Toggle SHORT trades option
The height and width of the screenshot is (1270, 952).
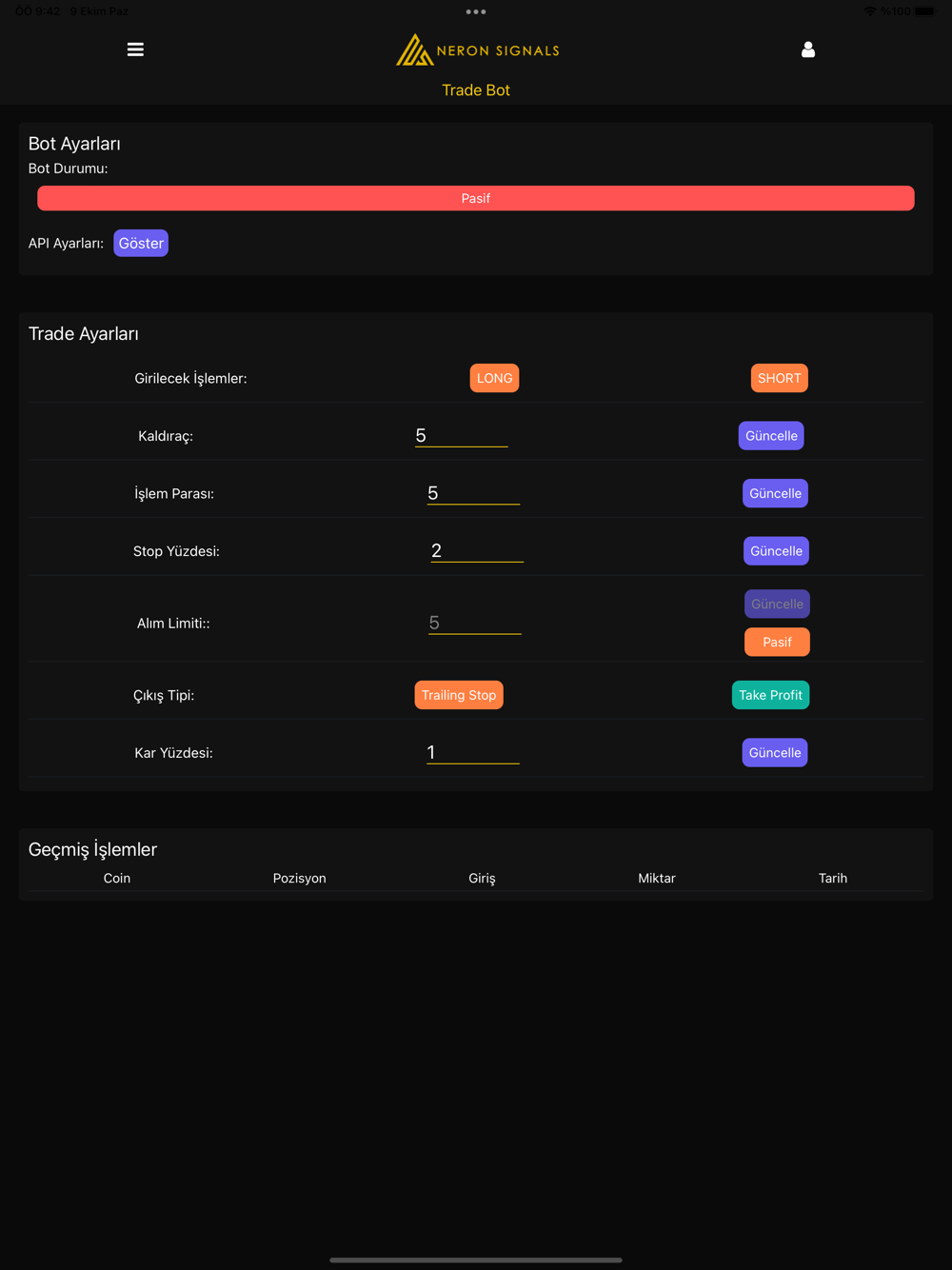[780, 378]
